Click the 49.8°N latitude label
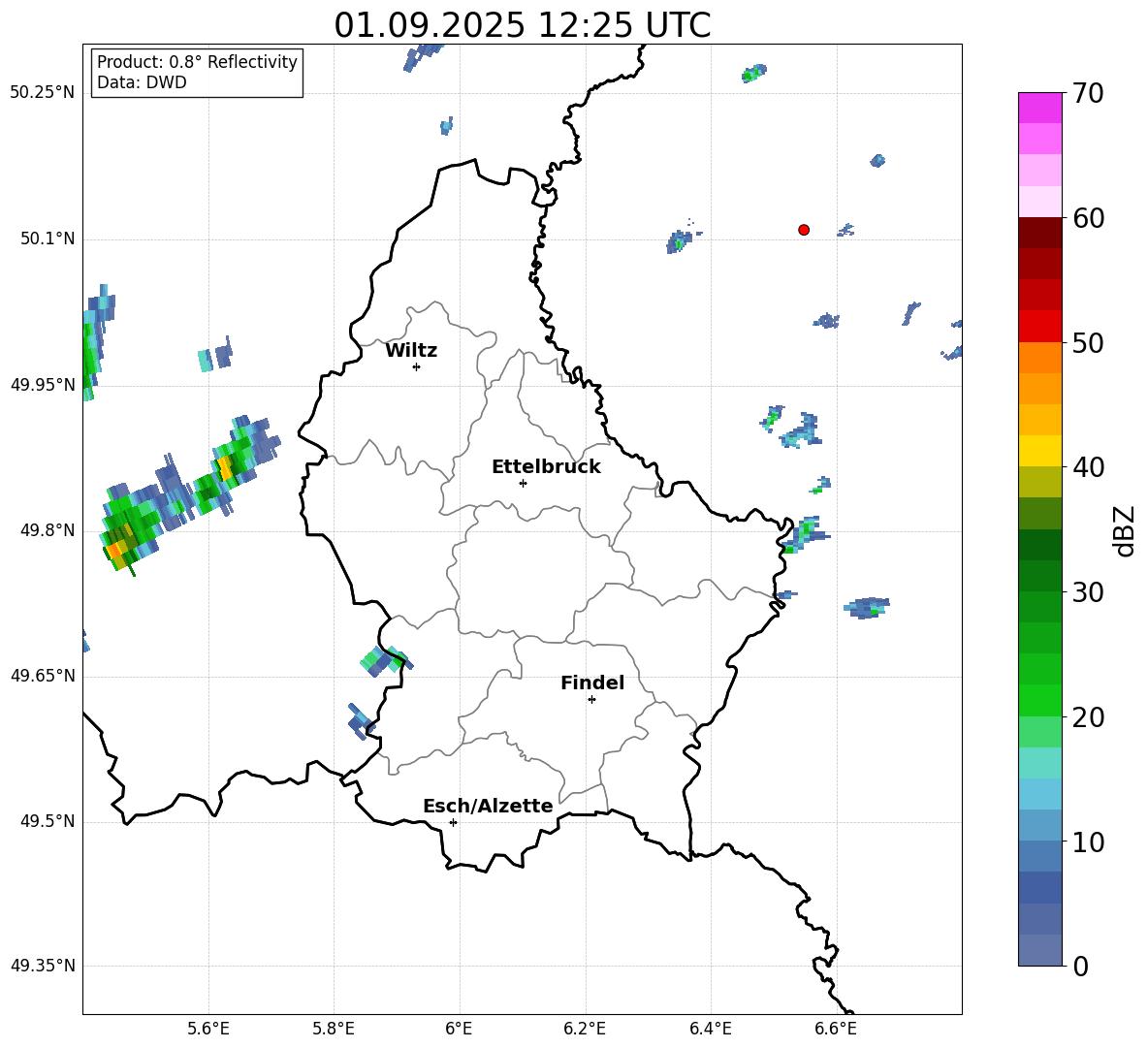 [x=47, y=530]
